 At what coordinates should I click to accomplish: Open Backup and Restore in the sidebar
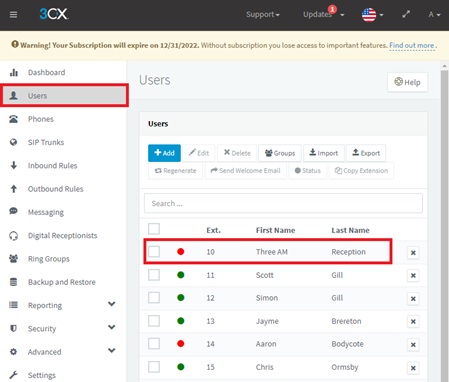pos(63,282)
